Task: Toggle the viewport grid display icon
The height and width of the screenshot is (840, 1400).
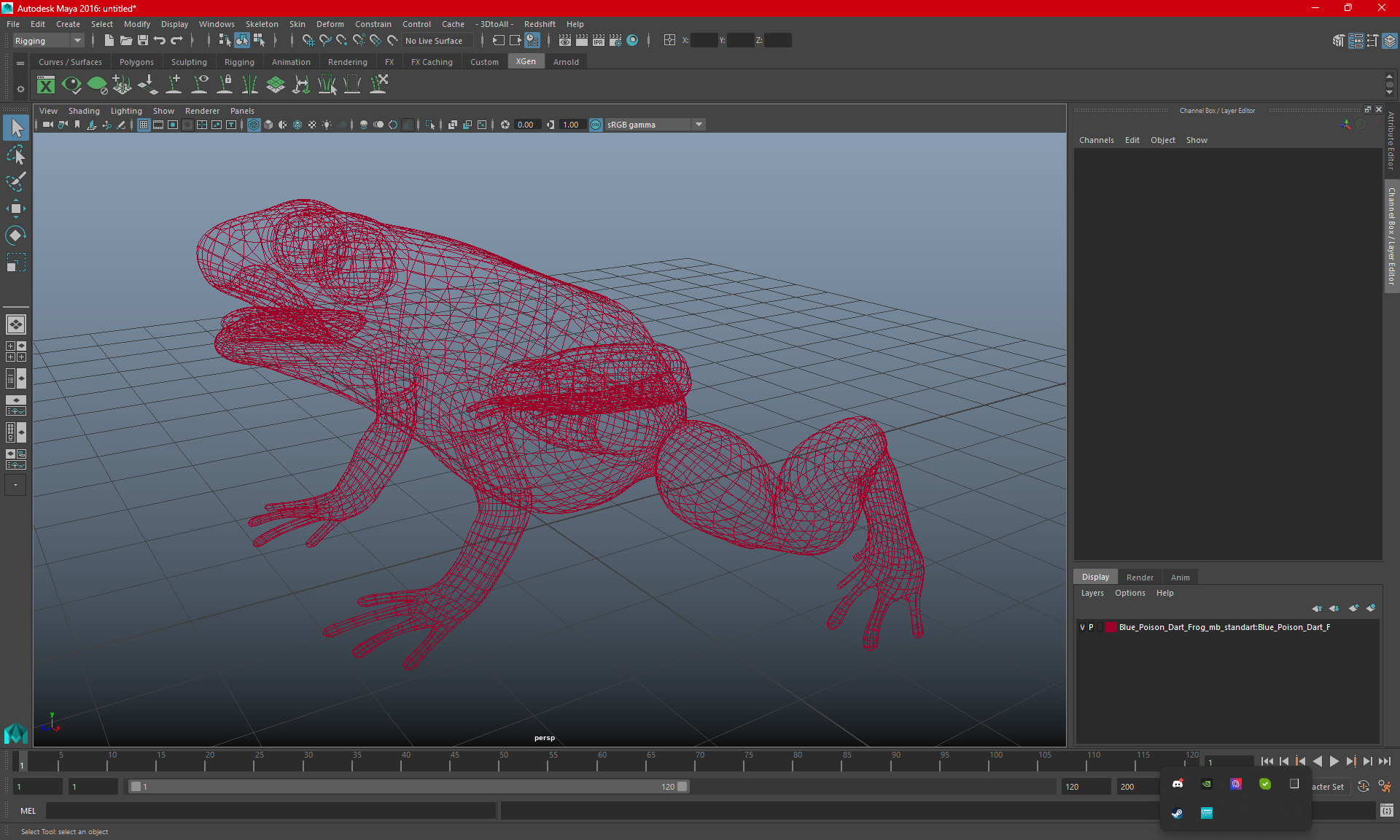Action: click(144, 125)
